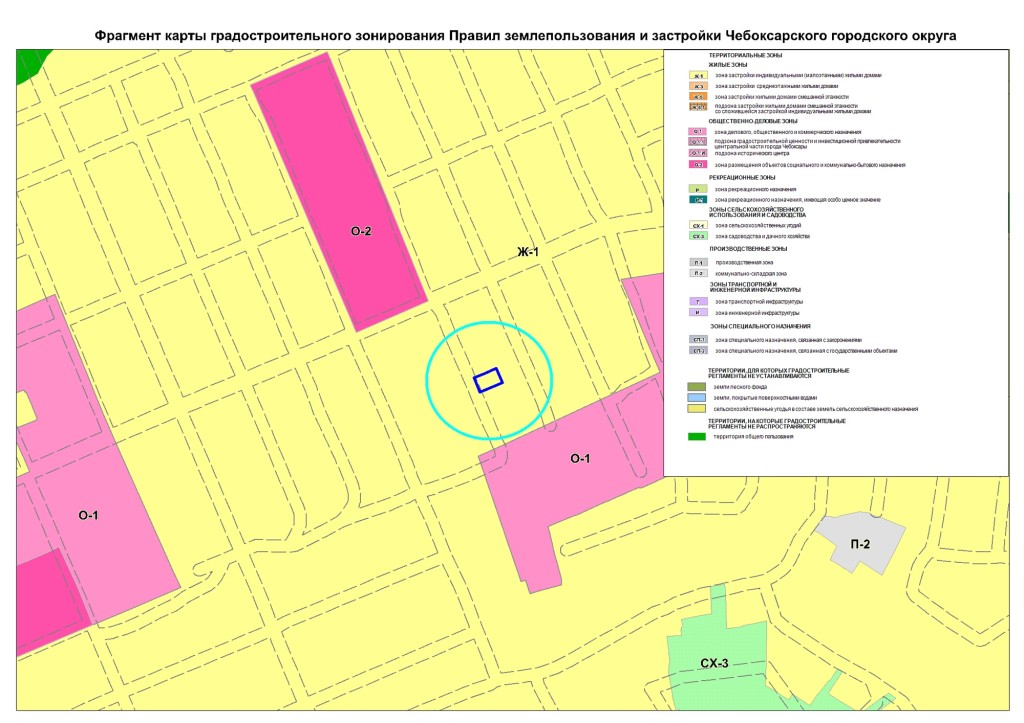Click the Ж-1 yellow swatch in the legend
The height and width of the screenshot is (723, 1024).
699,76
